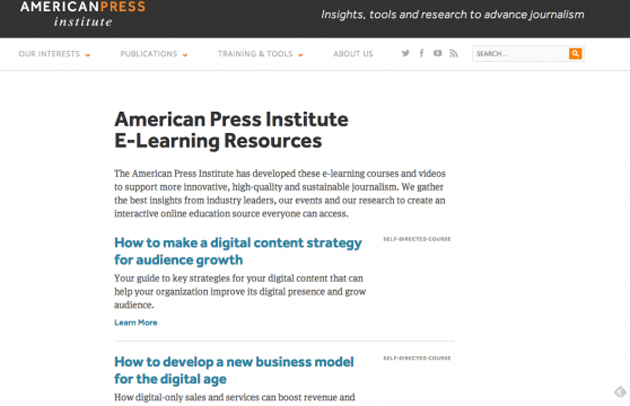
Task: Open the Twitter social icon
Action: click(x=405, y=53)
